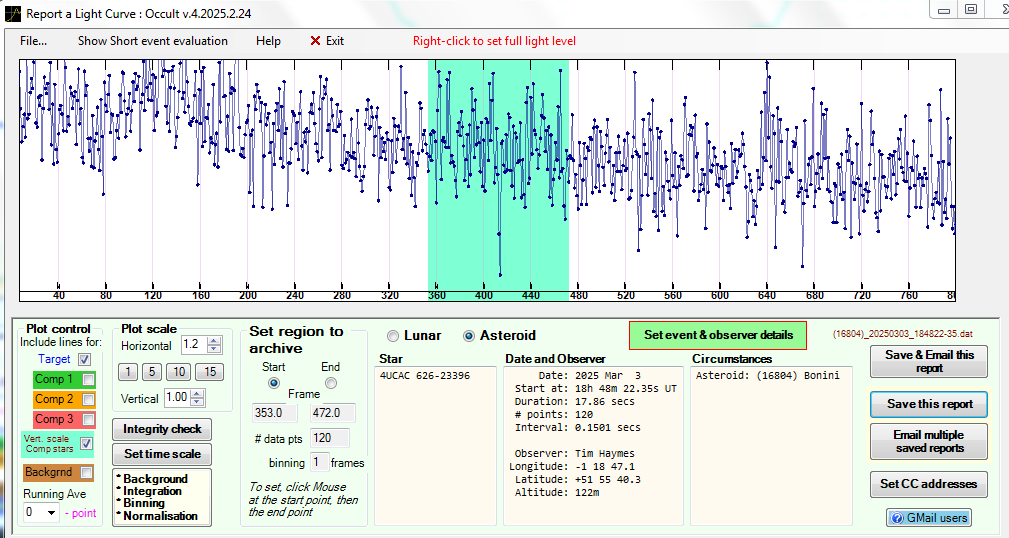Screen dimensions: 1009x538
Task: Select the End frame radio button
Action: coord(331,383)
